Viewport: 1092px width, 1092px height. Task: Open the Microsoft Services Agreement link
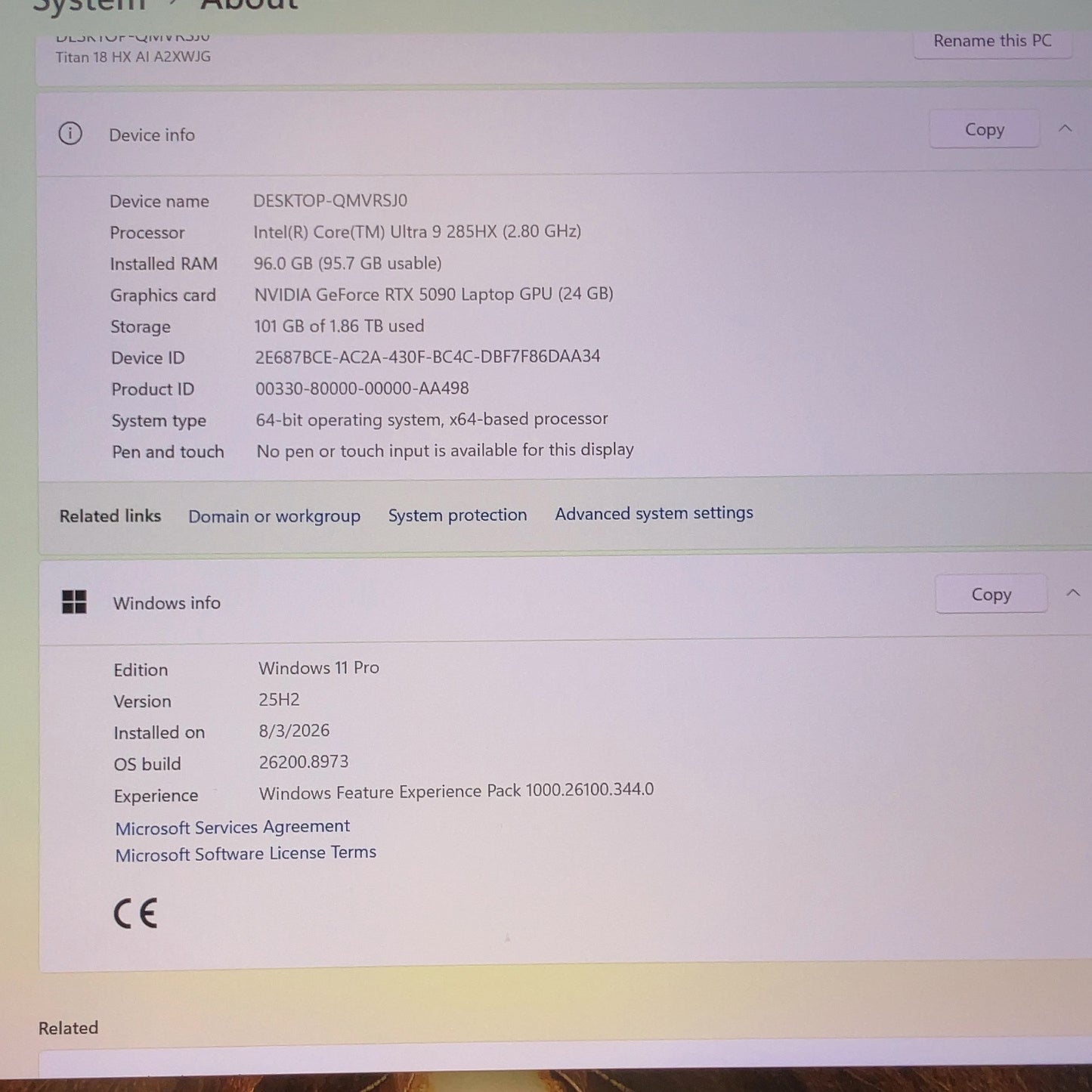[x=233, y=828]
